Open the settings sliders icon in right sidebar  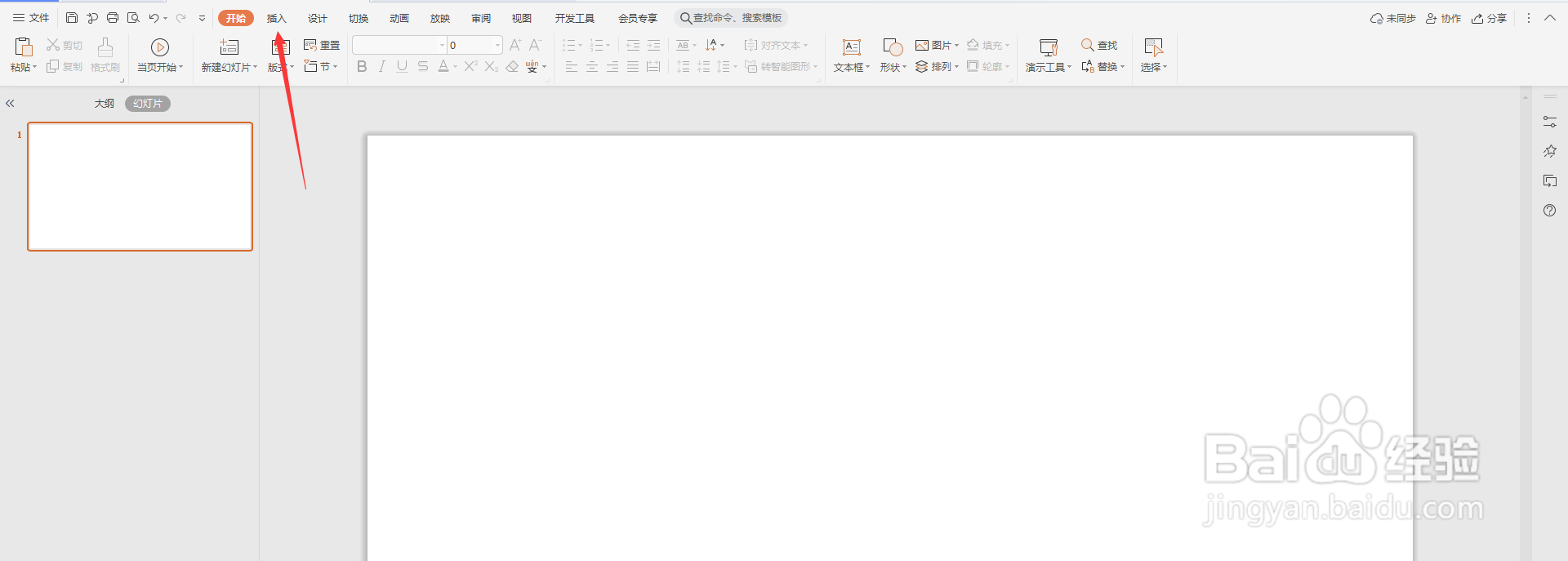pos(1550,122)
